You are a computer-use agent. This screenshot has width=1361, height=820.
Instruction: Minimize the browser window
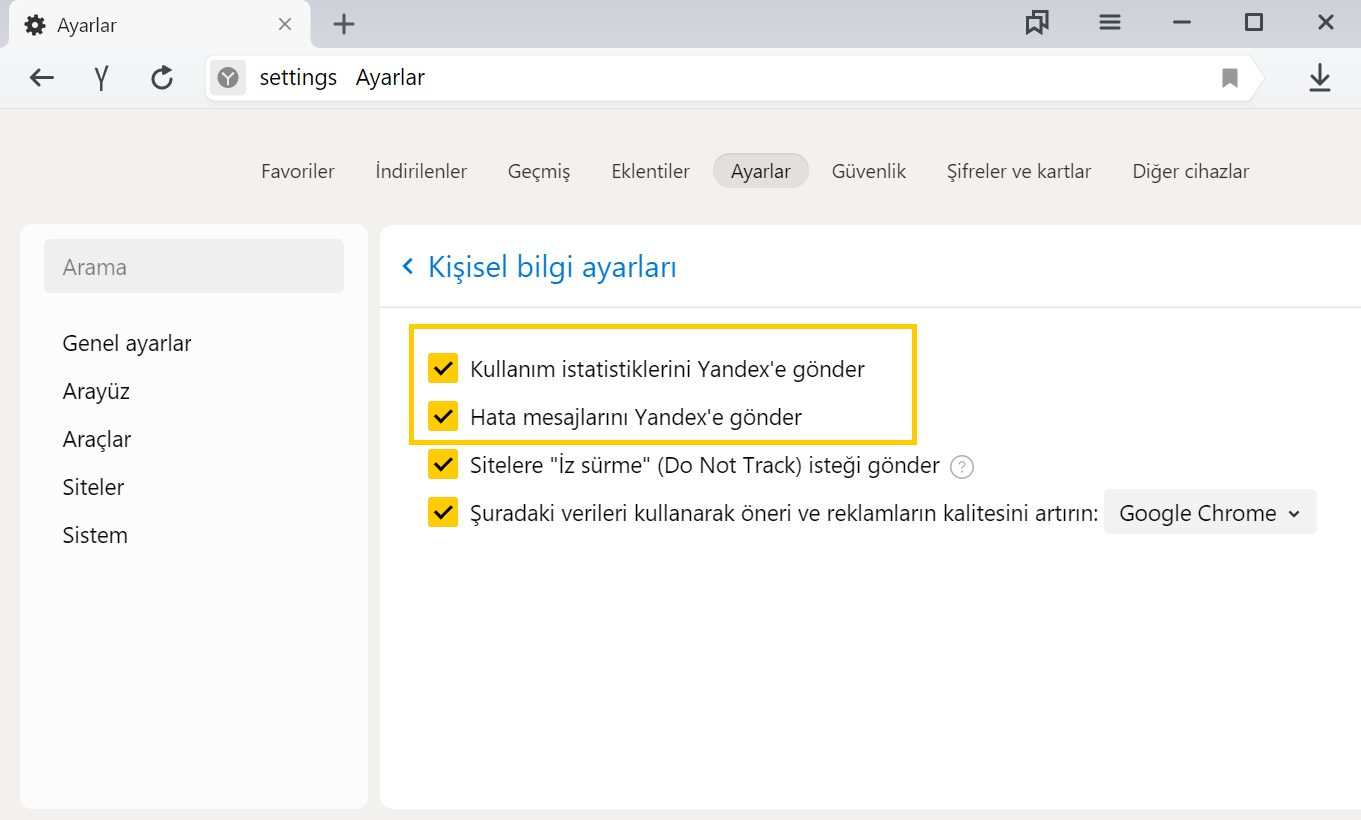click(1182, 23)
